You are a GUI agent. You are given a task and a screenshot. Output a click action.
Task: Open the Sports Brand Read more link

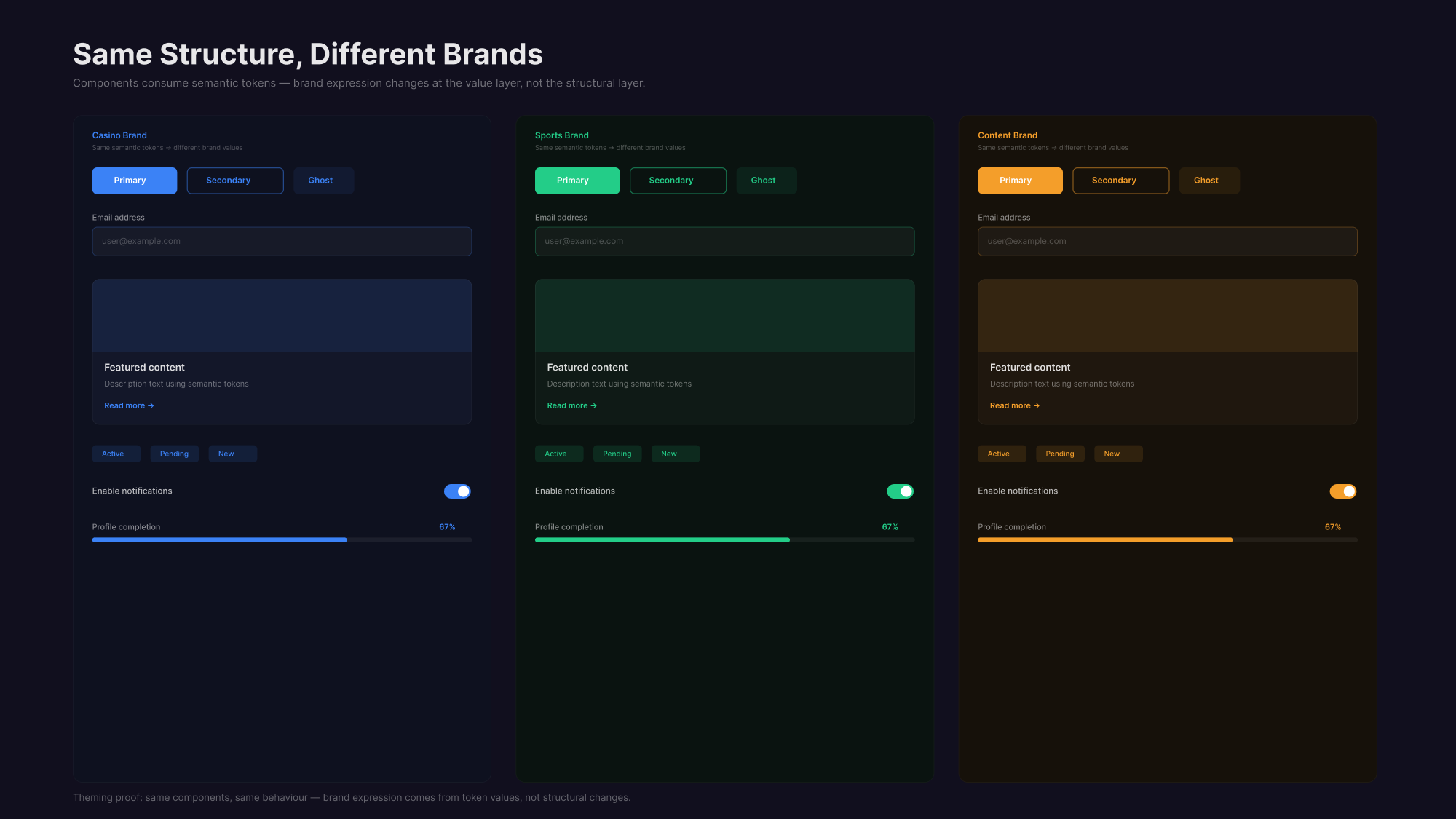pyautogui.click(x=571, y=405)
